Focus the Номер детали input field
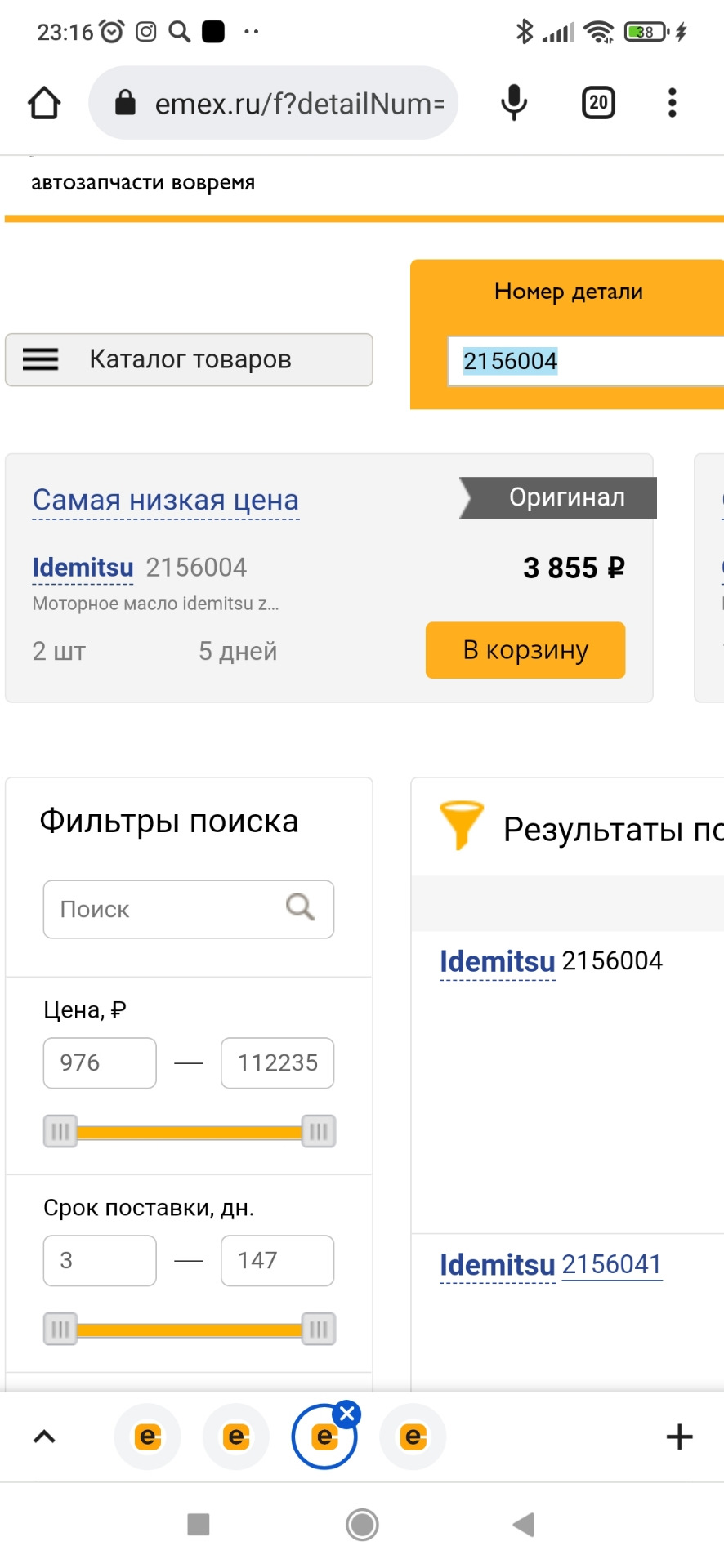This screenshot has height=1568, width=724. click(584, 361)
